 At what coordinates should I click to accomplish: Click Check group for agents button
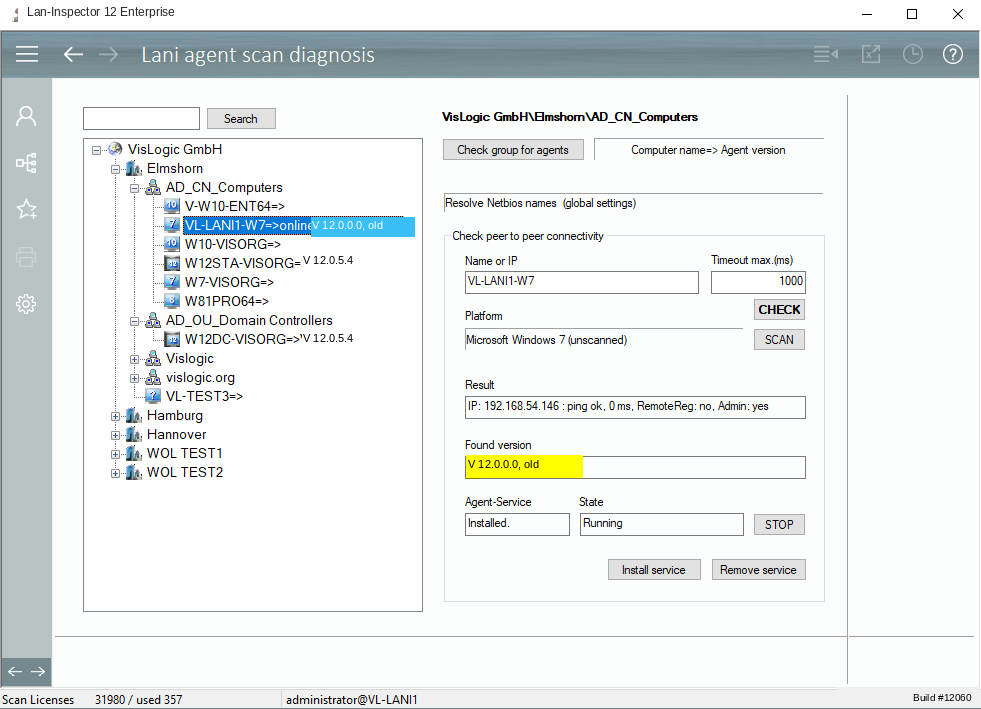513,150
